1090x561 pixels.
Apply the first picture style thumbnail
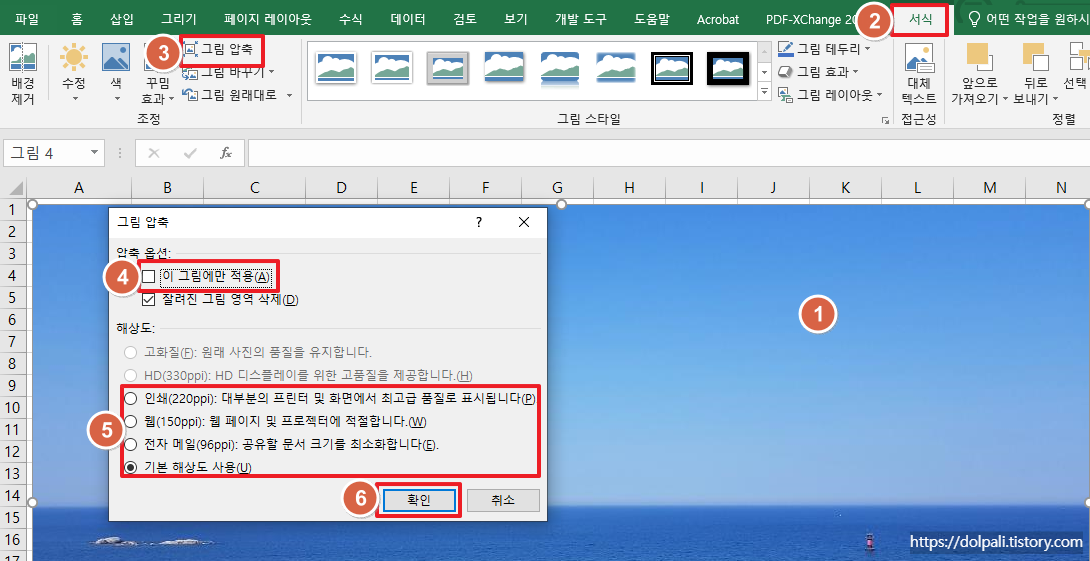point(336,68)
